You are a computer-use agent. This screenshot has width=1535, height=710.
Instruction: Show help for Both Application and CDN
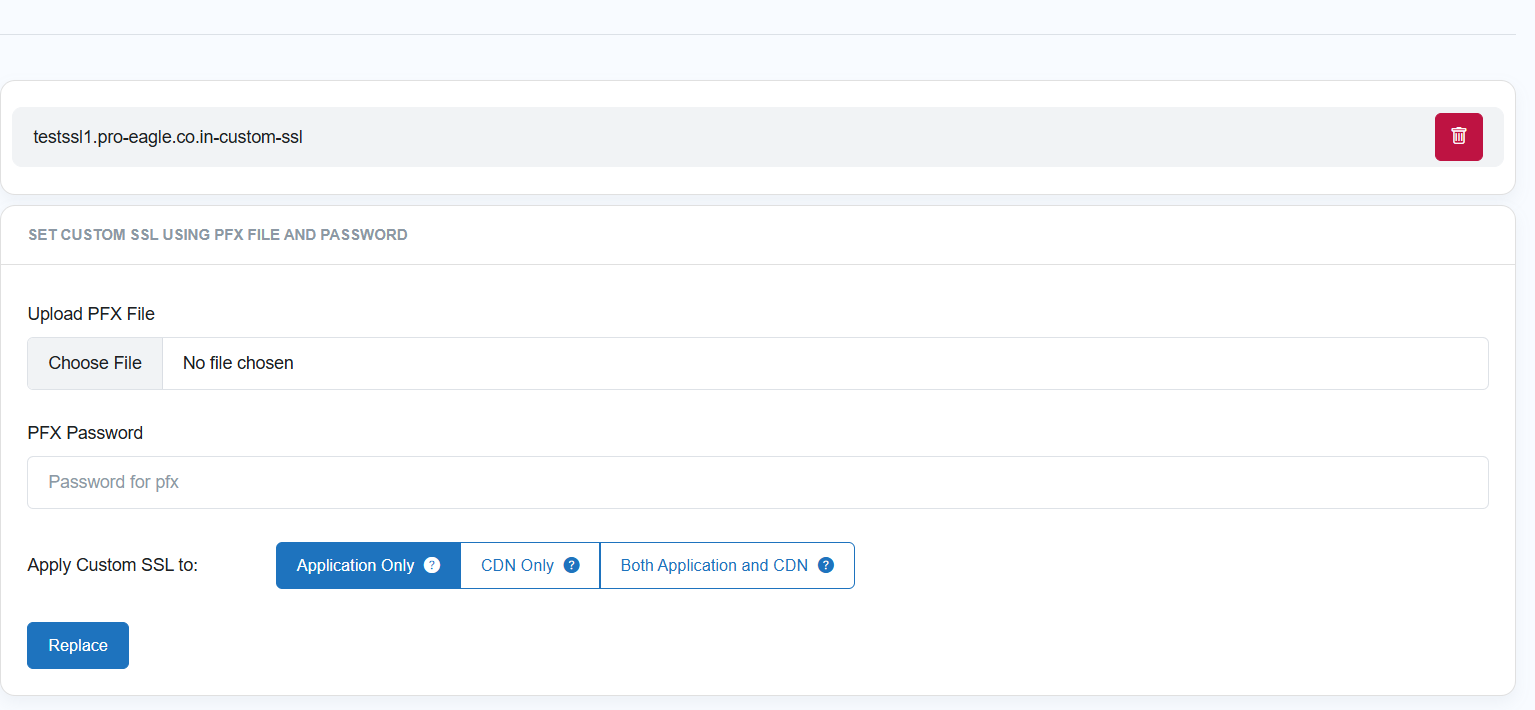point(826,565)
